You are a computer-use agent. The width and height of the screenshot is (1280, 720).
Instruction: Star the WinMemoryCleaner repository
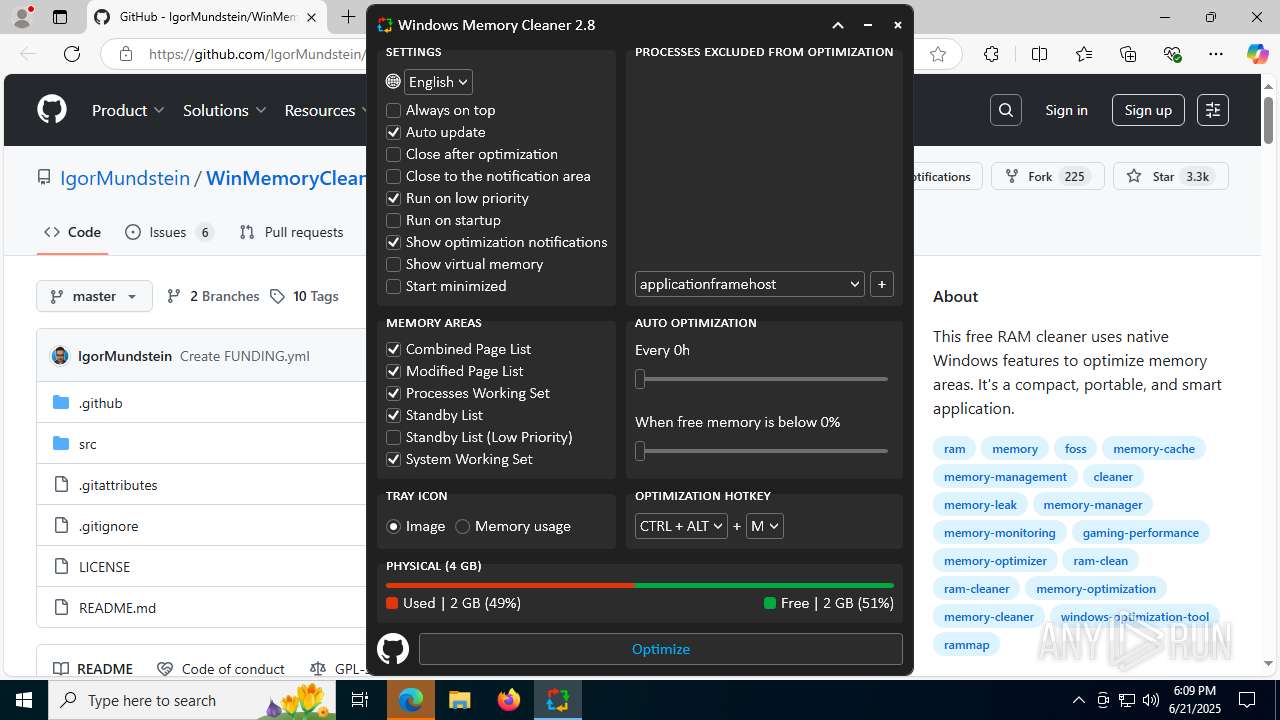click(x=1170, y=176)
